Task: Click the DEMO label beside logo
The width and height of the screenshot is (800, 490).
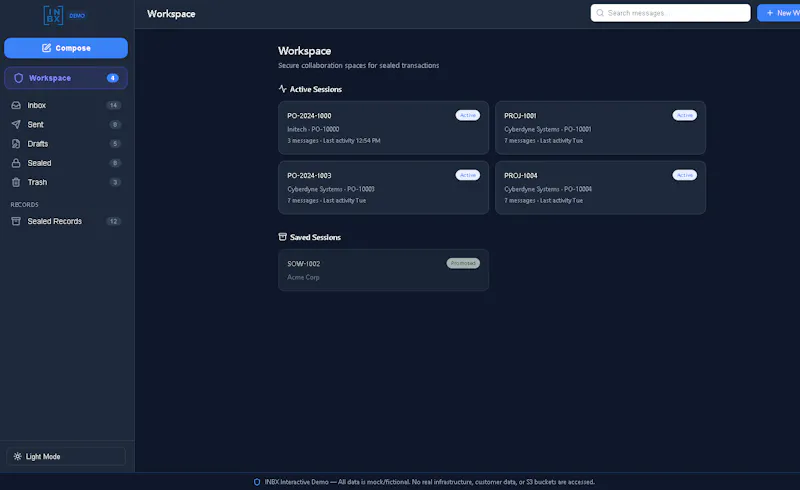Action: (x=77, y=16)
